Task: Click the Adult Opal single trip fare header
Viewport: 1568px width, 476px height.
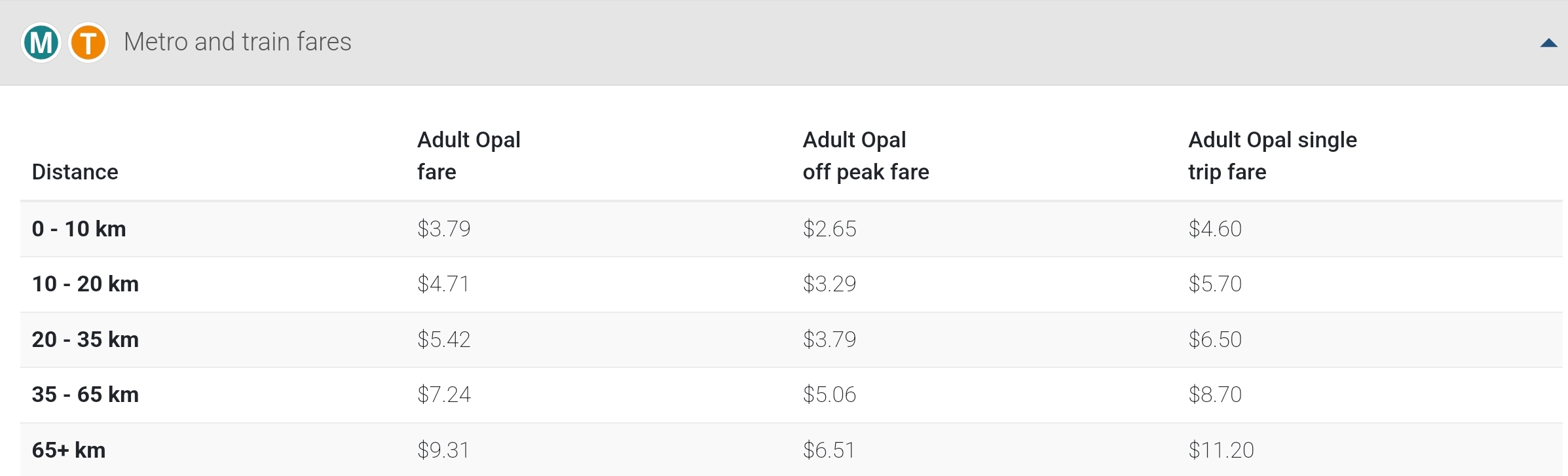Action: 1273,156
